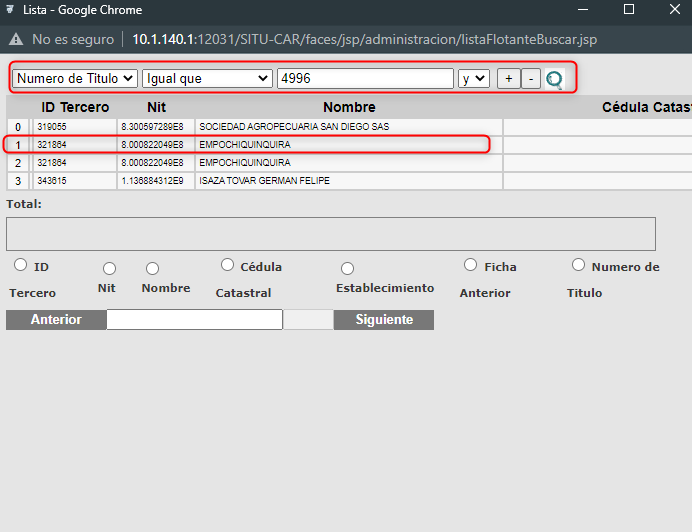The image size is (692, 532).
Task: Click the search value field containing 4996
Action: (x=364, y=79)
